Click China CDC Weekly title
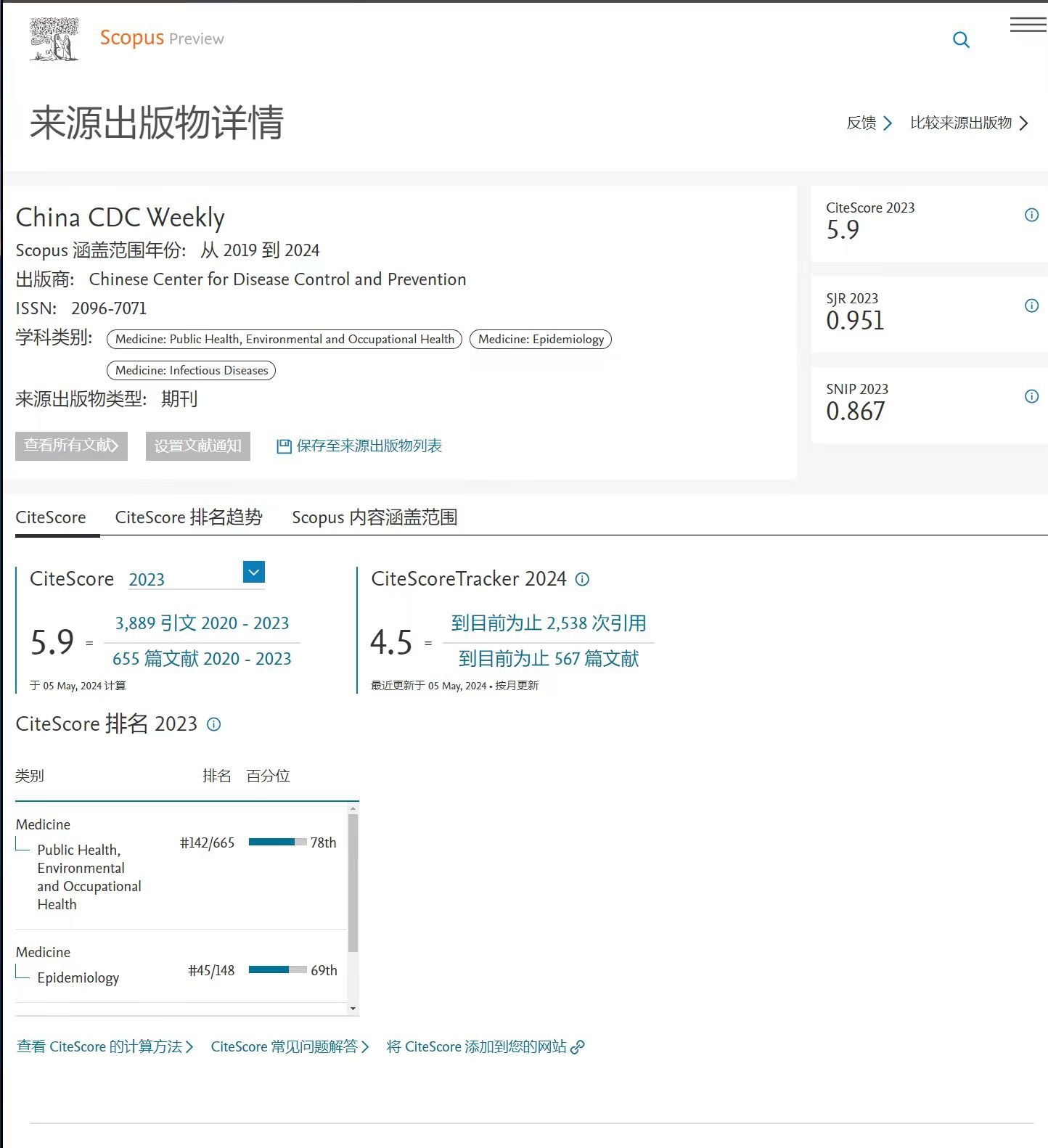 (x=120, y=217)
